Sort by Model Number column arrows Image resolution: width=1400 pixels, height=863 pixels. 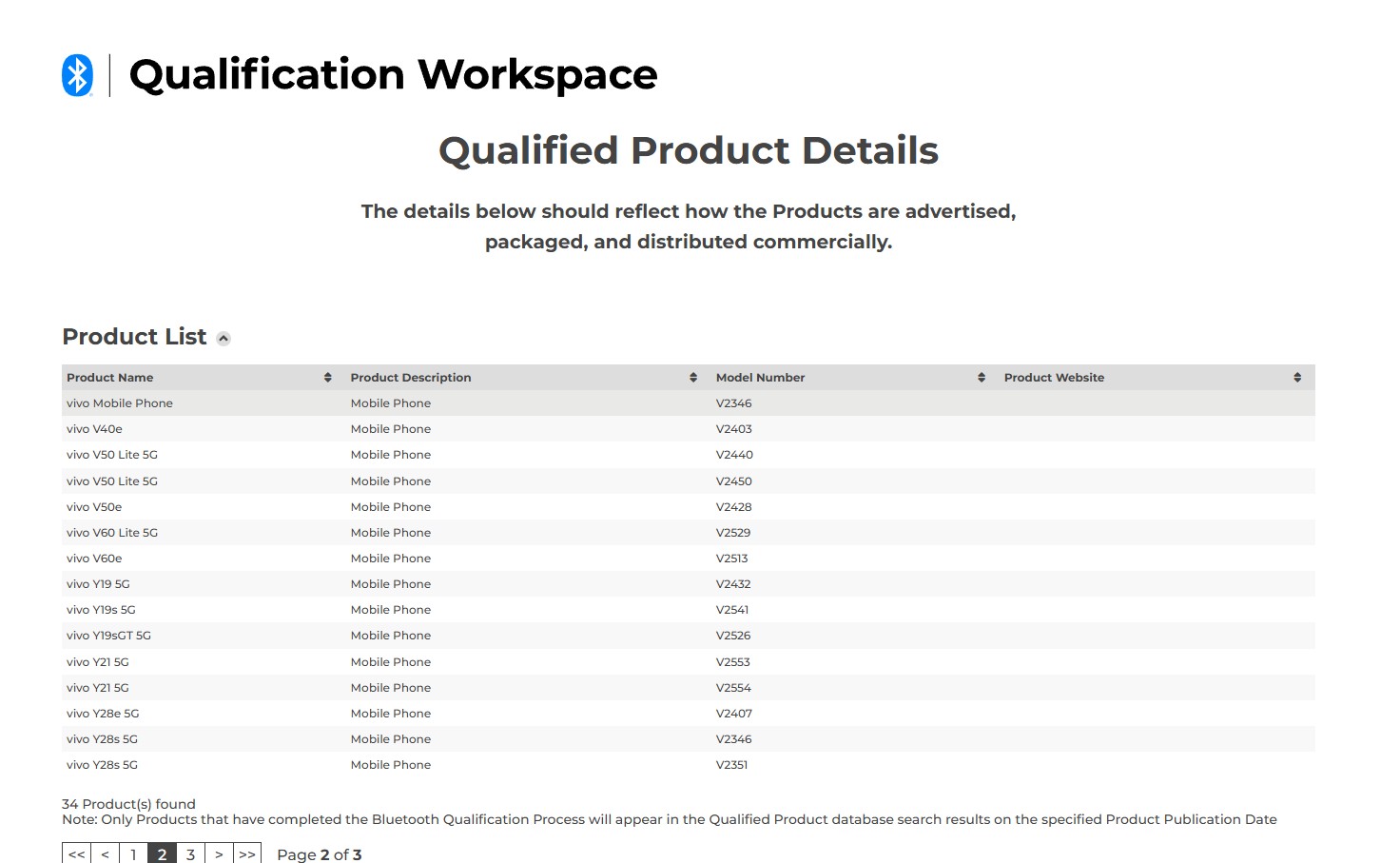pyautogui.click(x=981, y=378)
